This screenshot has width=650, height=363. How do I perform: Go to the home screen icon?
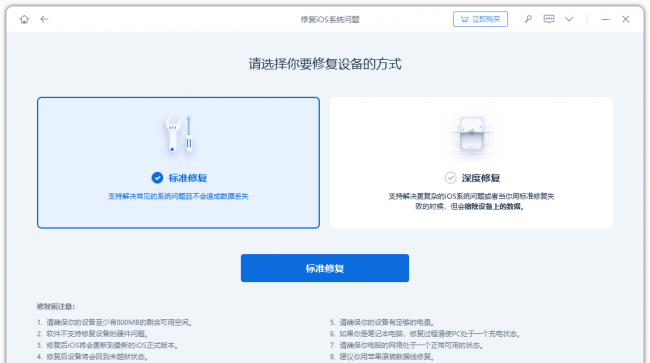coord(24,19)
